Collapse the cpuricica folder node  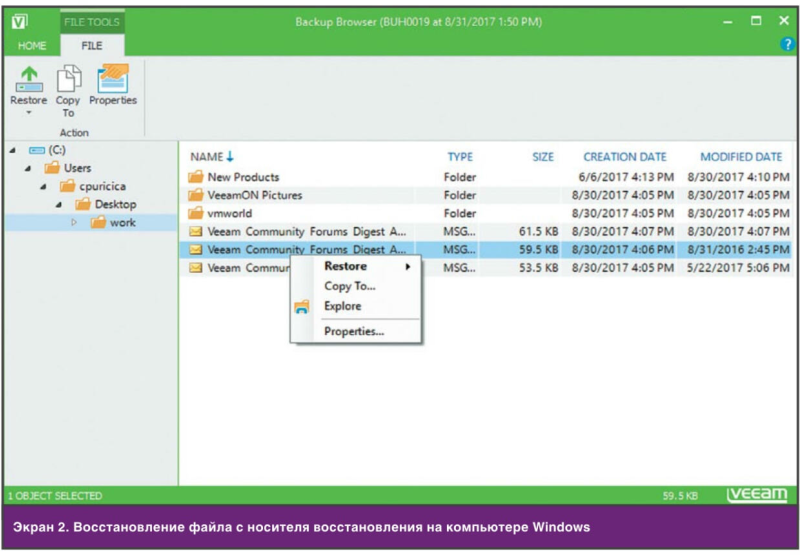[43, 187]
